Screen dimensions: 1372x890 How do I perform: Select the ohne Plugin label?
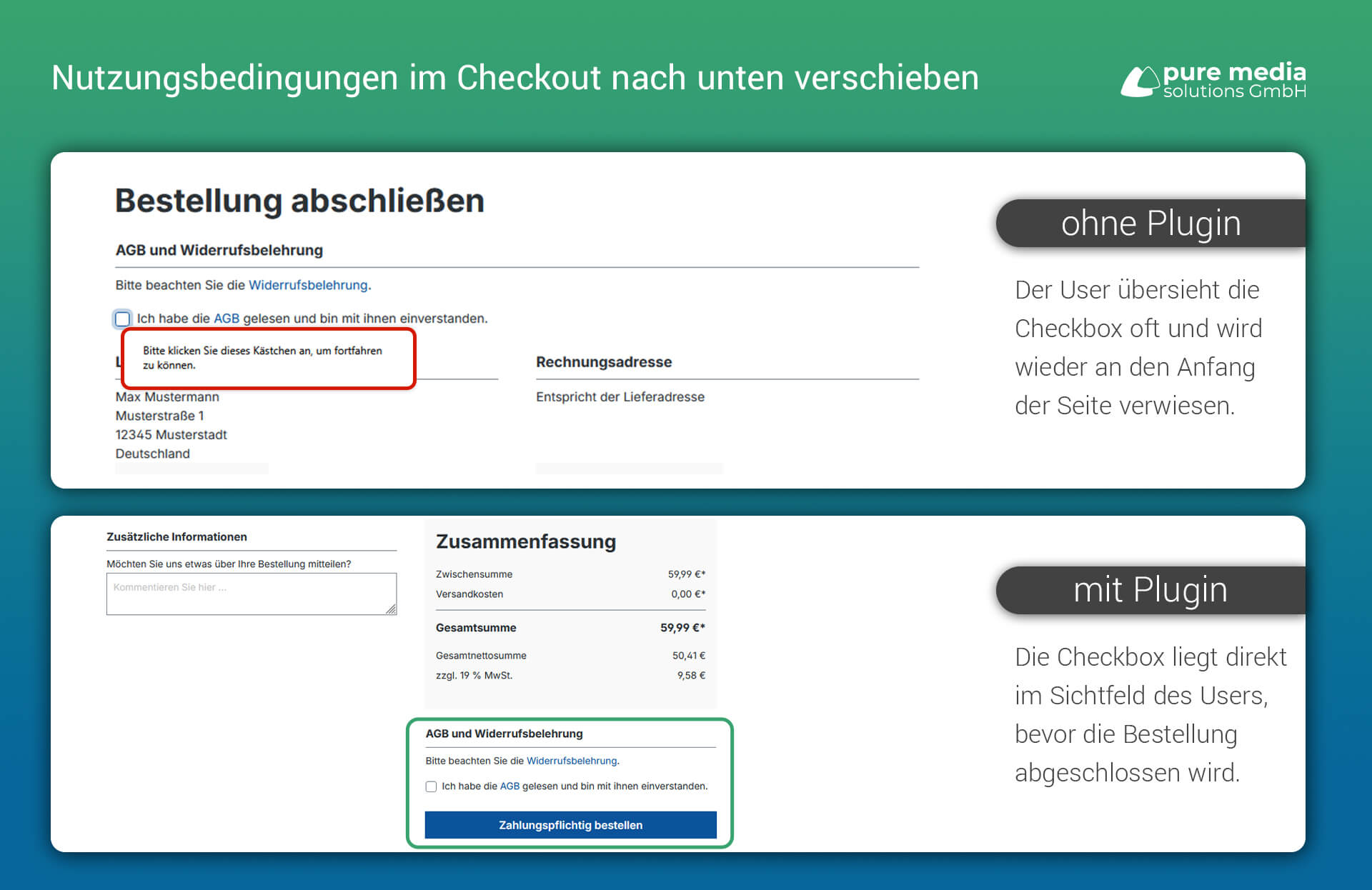click(1150, 223)
